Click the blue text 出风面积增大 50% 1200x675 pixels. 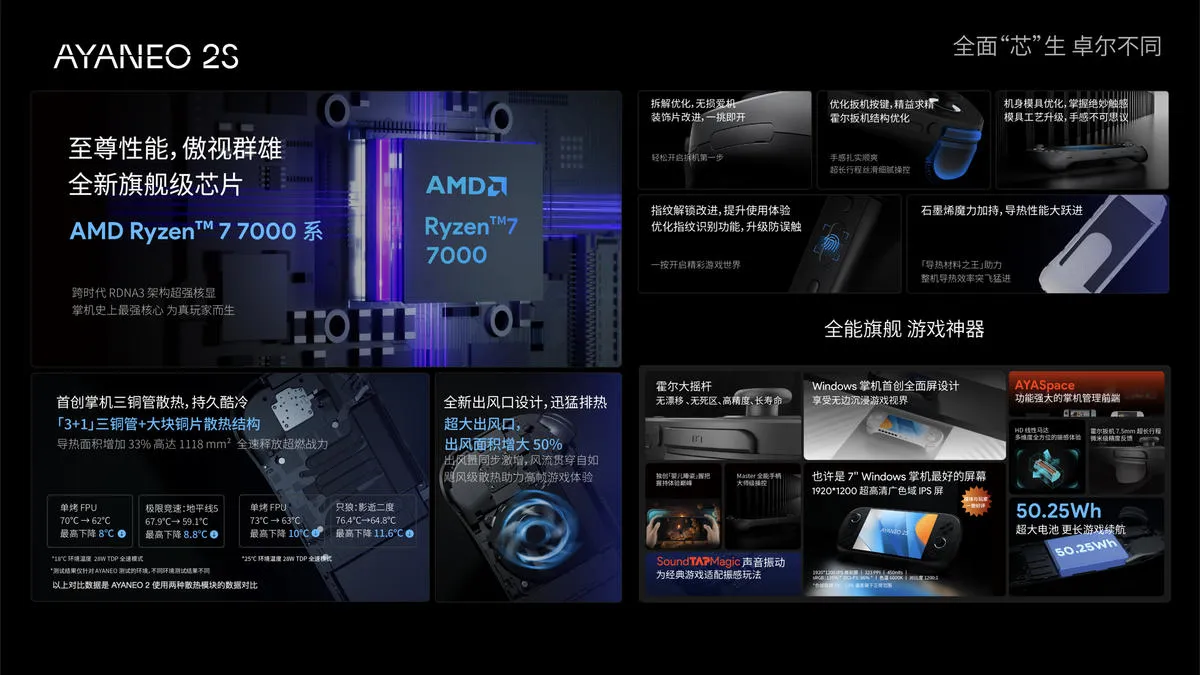[x=502, y=444]
